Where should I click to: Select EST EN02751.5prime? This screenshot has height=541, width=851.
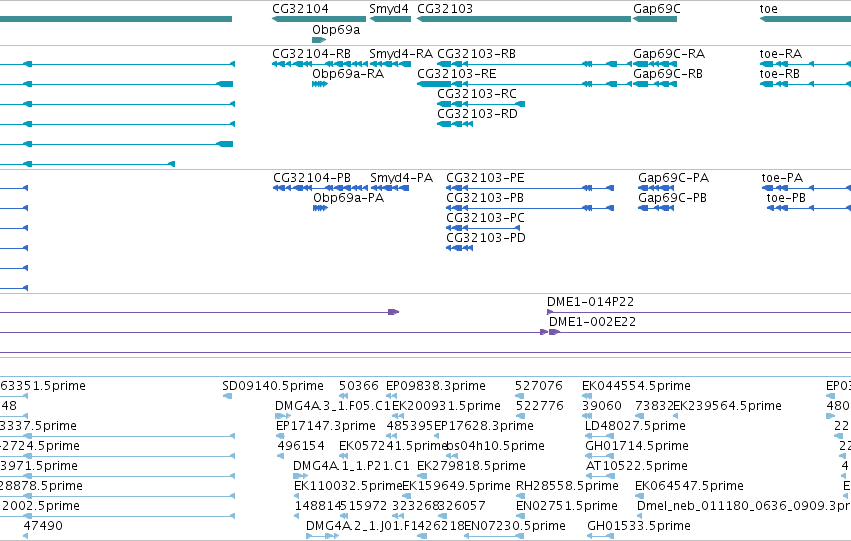click(567, 506)
